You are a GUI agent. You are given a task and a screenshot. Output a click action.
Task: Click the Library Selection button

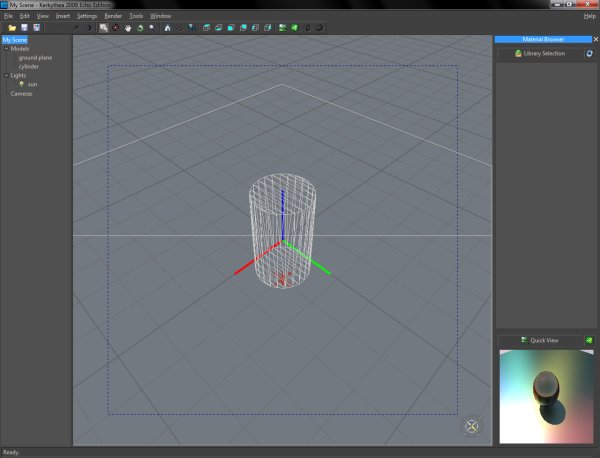click(x=540, y=53)
